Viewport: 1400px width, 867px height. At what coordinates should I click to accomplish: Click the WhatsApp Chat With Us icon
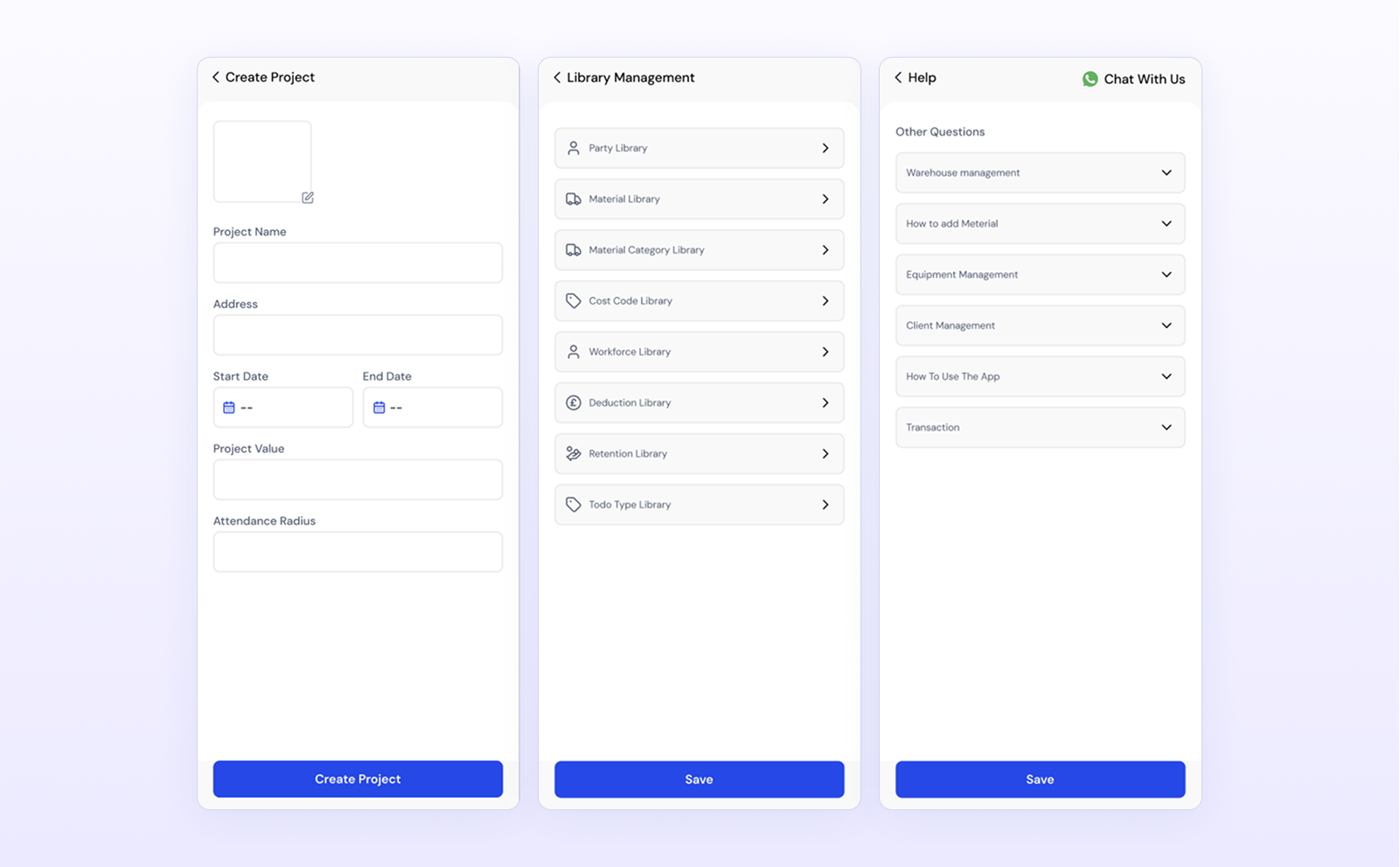[x=1090, y=79]
